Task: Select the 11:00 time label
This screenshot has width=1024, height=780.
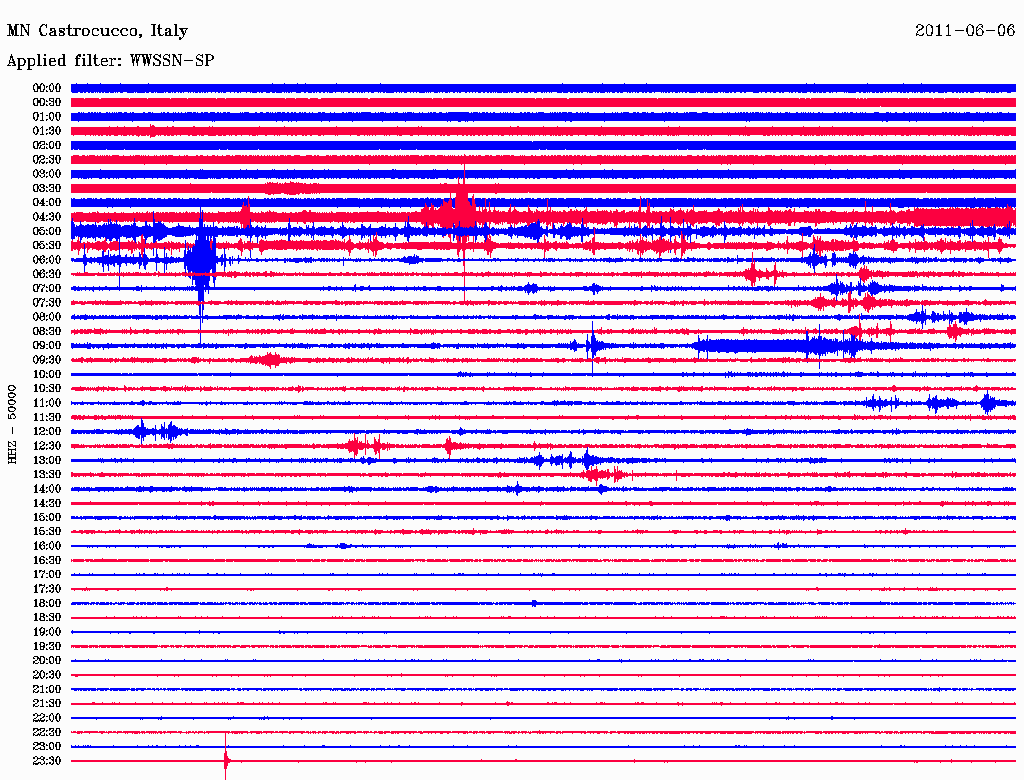Action: tap(47, 403)
